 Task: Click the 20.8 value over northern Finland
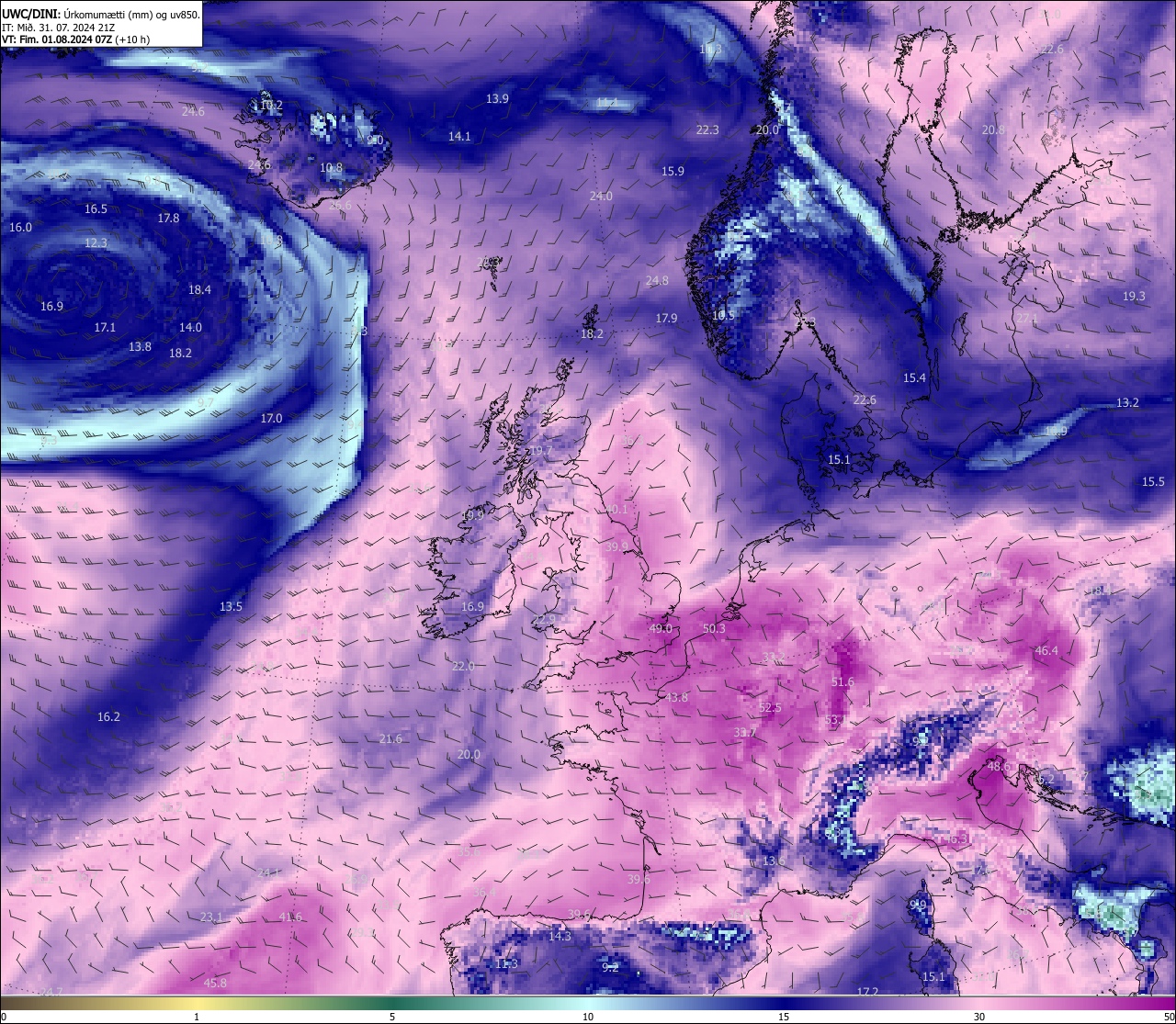993,130
